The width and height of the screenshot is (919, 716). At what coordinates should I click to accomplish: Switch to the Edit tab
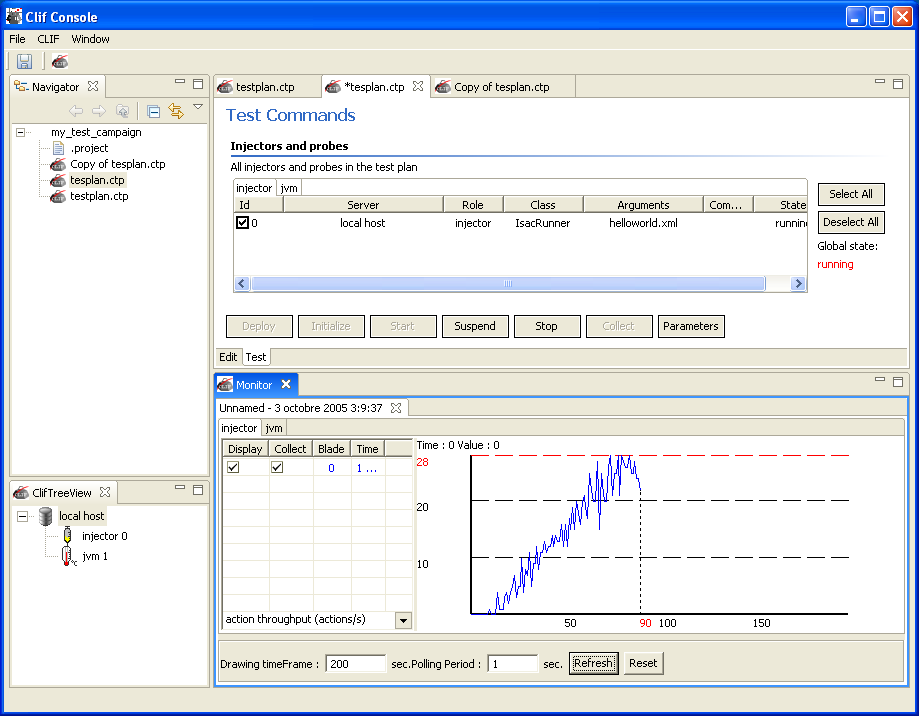pos(228,357)
